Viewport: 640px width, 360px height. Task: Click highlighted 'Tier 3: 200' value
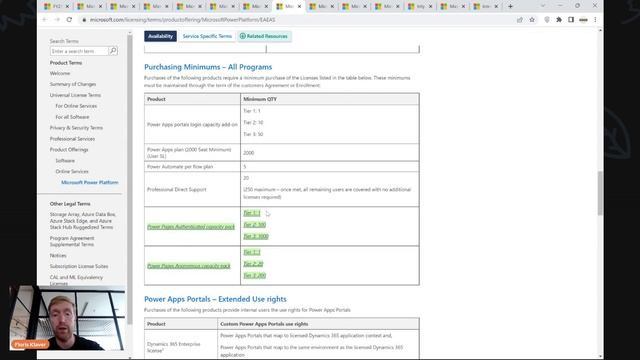tap(254, 276)
